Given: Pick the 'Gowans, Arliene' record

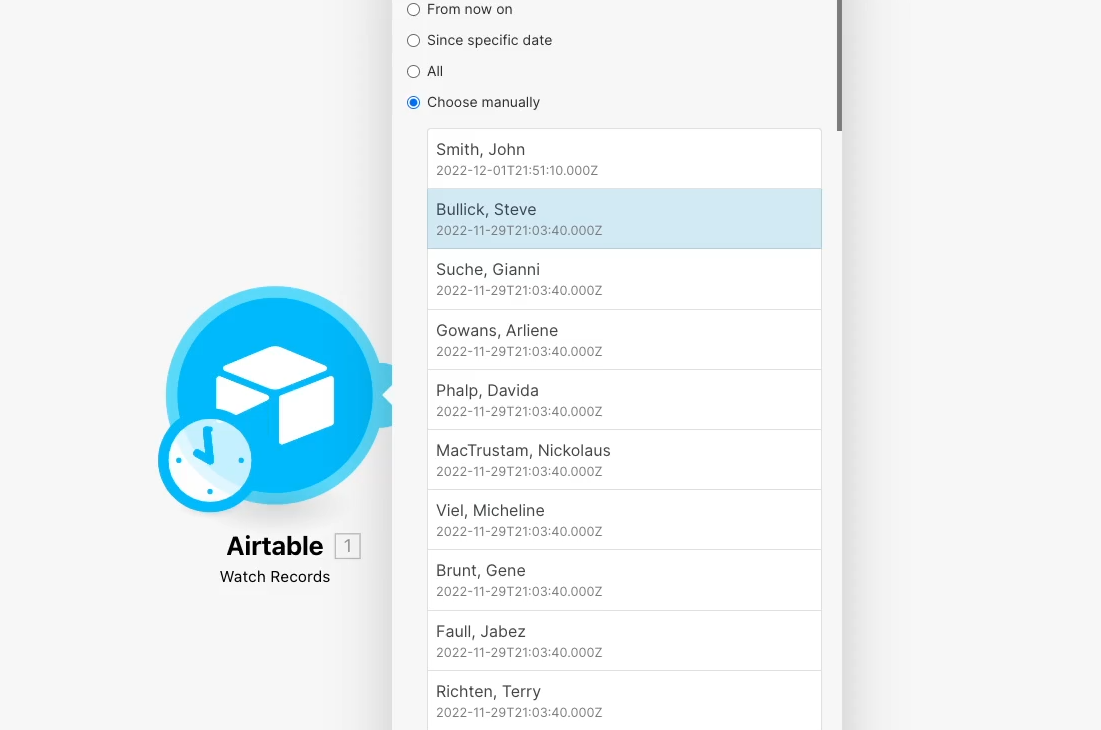Looking at the screenshot, I should point(624,340).
